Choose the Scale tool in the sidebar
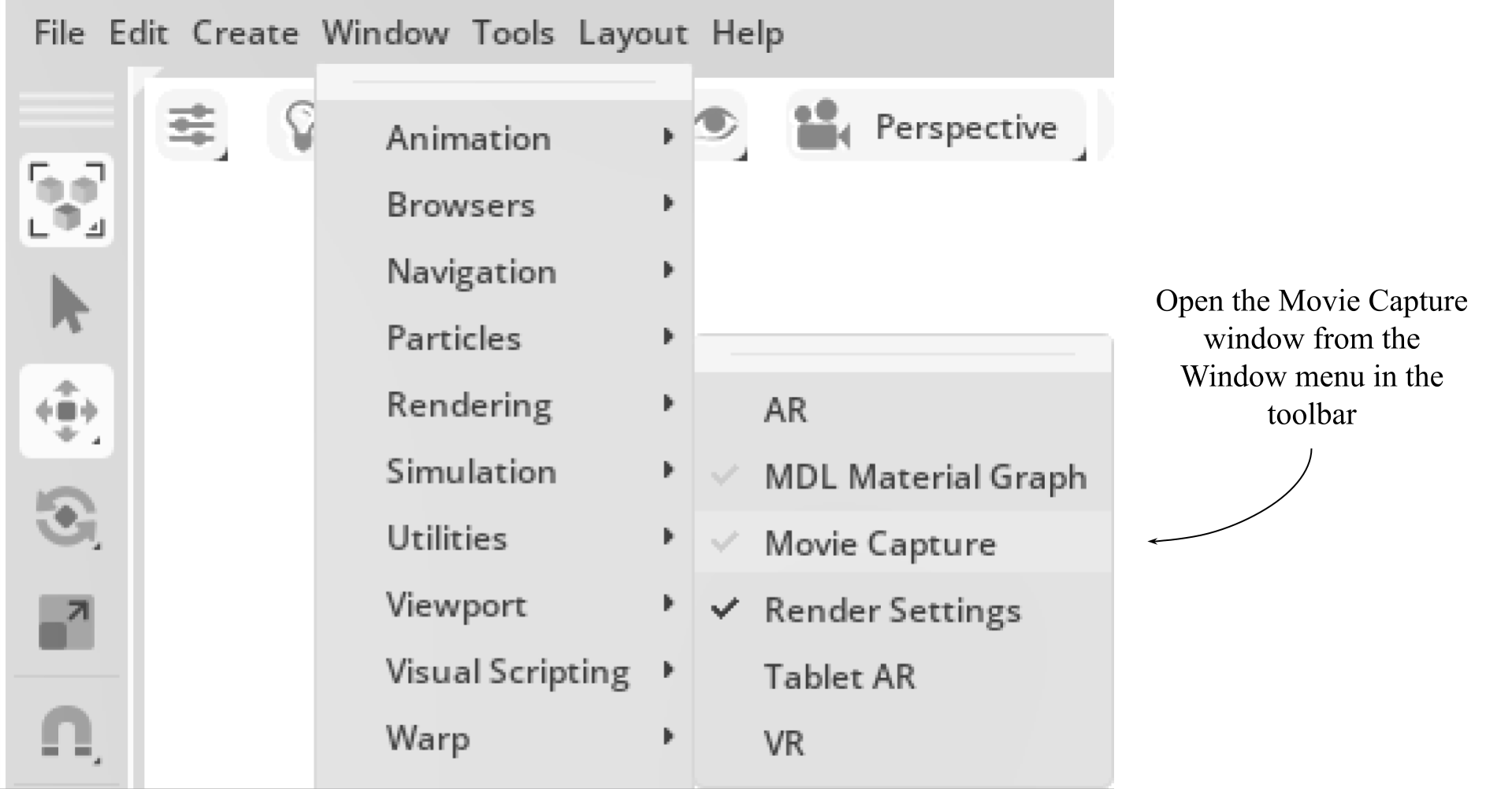 (67, 622)
